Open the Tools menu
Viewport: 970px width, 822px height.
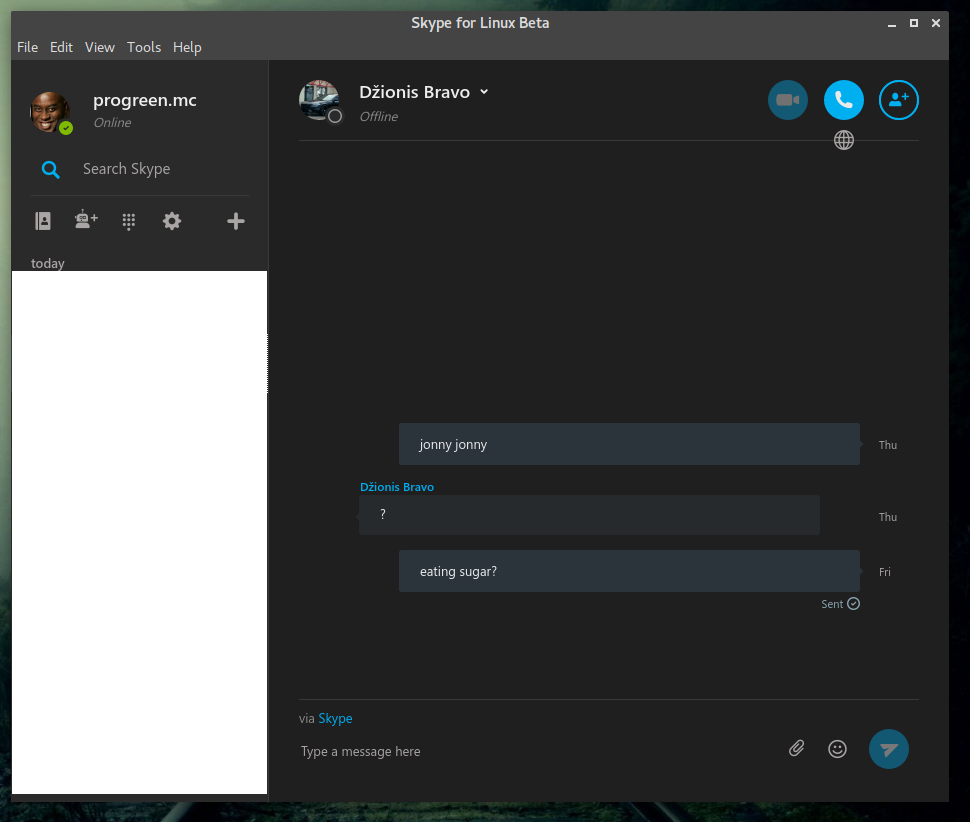click(144, 47)
